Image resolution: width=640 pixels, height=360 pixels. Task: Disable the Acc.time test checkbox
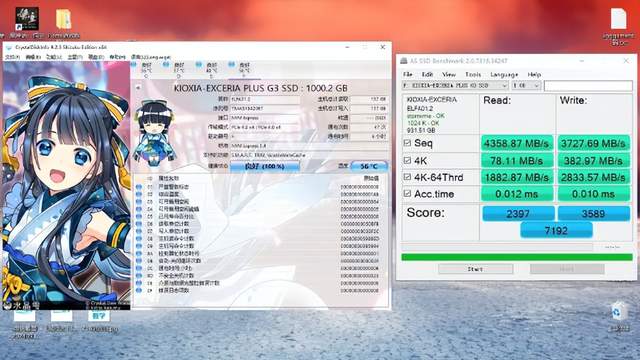pos(407,193)
